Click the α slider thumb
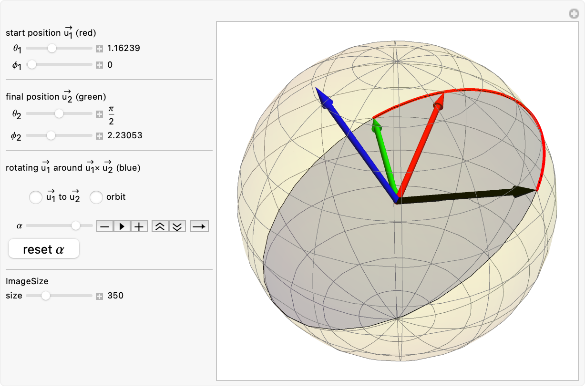The width and height of the screenshot is (585, 388). click(76, 225)
